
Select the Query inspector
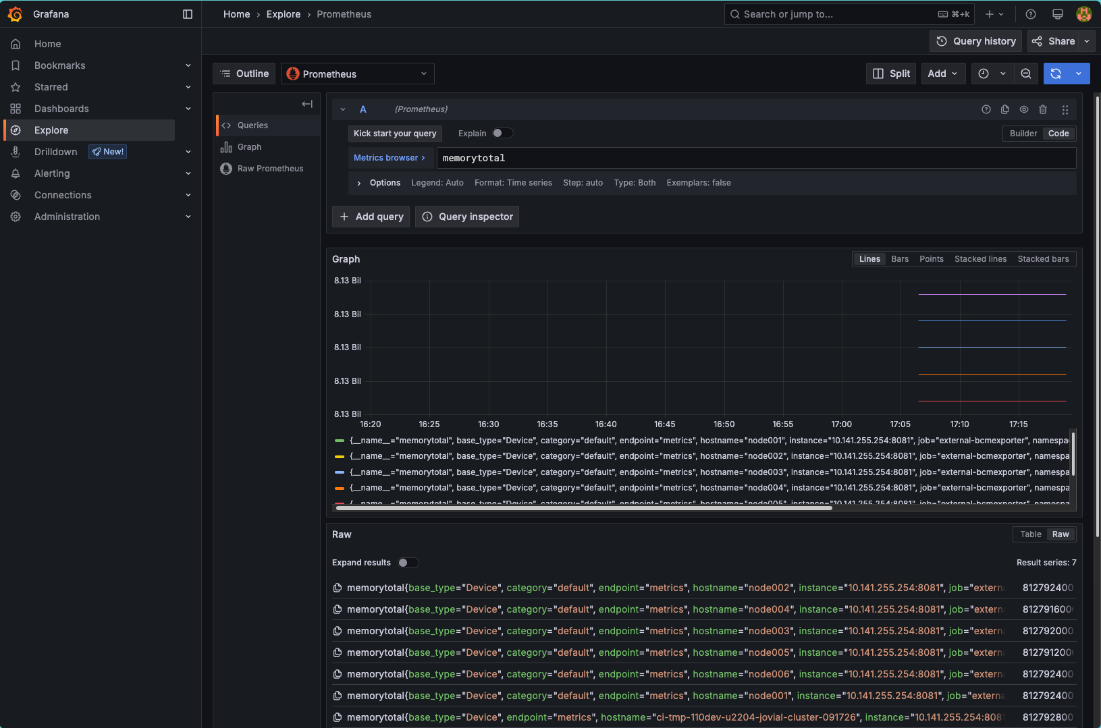[x=469, y=216]
